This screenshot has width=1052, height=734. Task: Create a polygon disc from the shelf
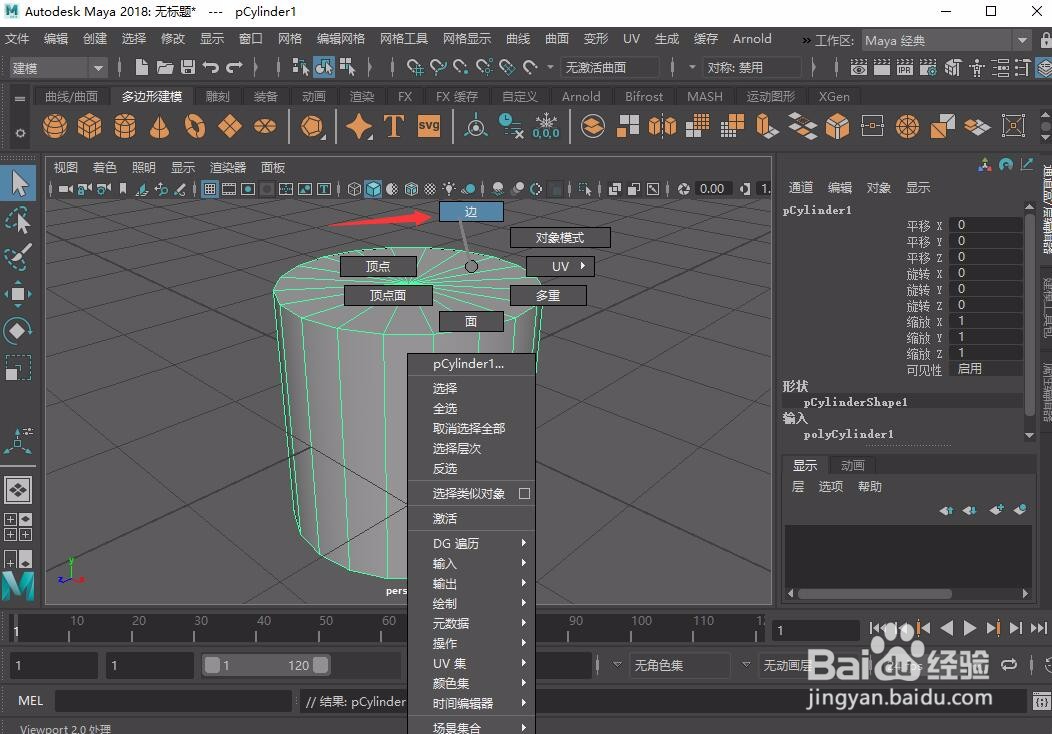coord(265,126)
